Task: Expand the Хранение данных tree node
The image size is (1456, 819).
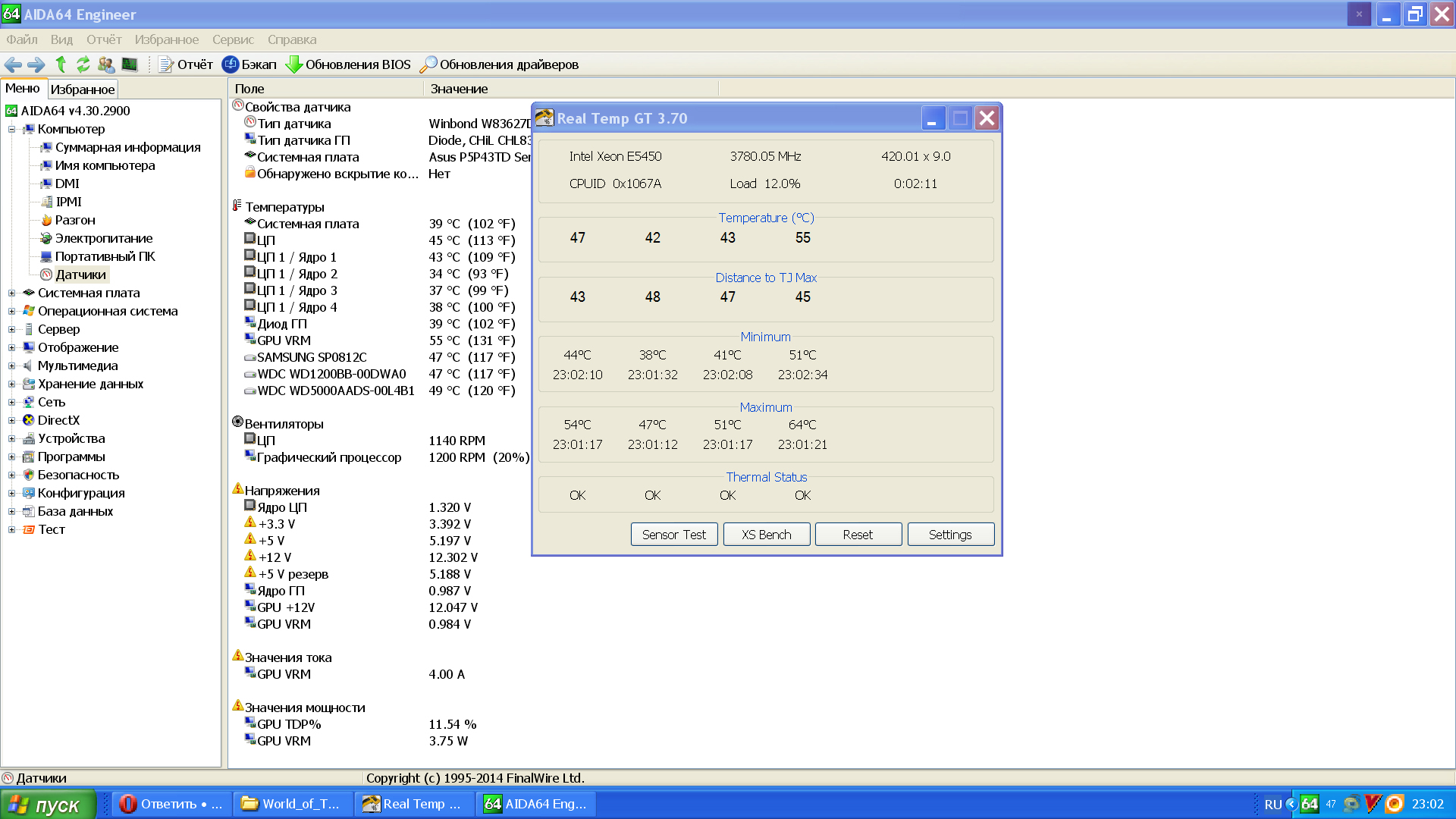Action: 11,384
